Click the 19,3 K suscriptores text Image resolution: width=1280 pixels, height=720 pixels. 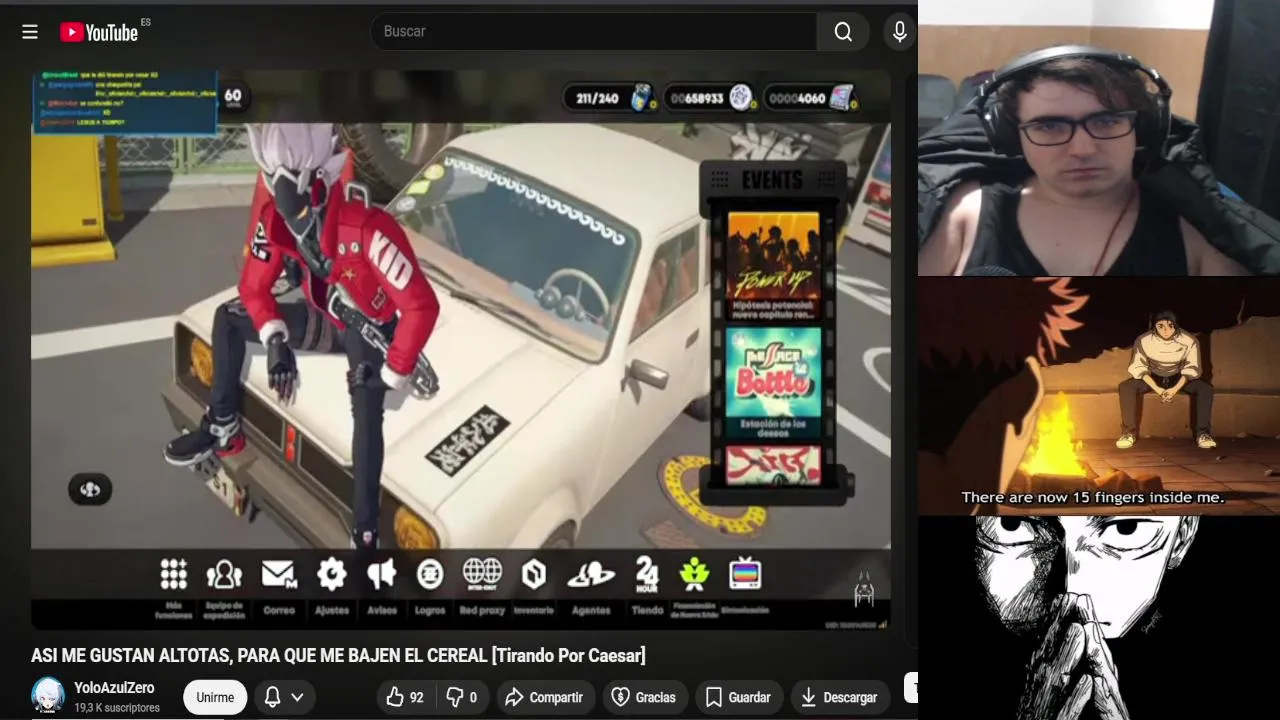[x=117, y=707]
